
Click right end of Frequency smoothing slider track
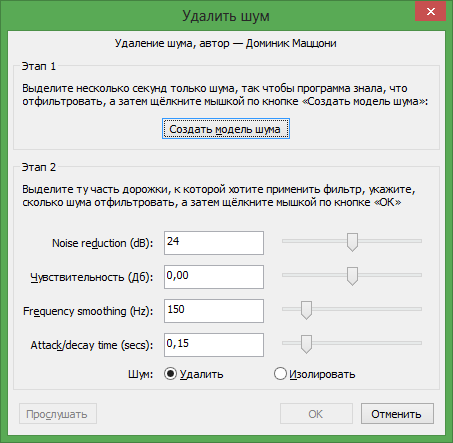[419, 309]
